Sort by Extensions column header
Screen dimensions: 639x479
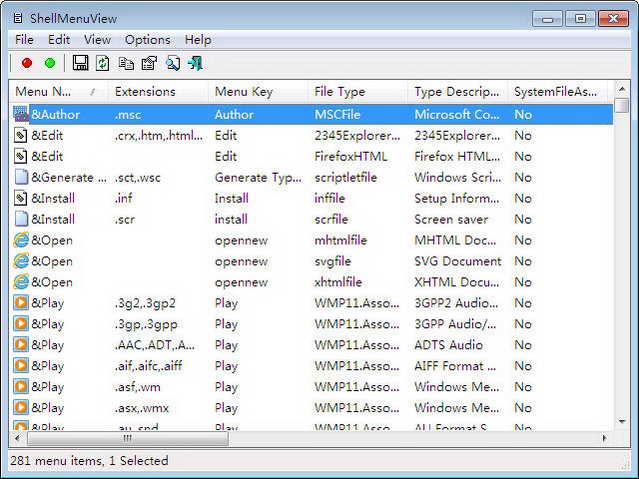[x=158, y=92]
